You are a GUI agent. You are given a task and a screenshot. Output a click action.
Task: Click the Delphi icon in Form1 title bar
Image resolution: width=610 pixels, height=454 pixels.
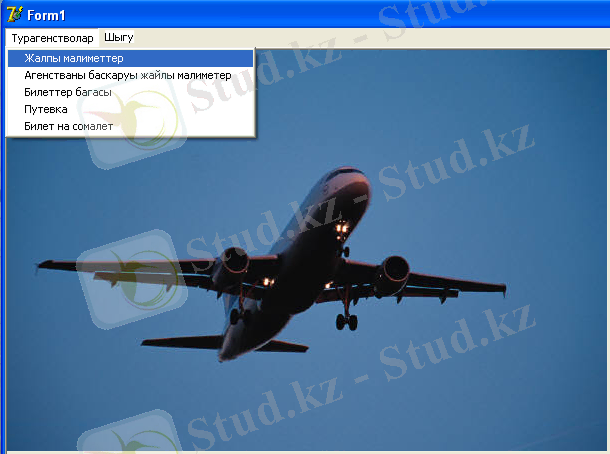click(x=14, y=14)
